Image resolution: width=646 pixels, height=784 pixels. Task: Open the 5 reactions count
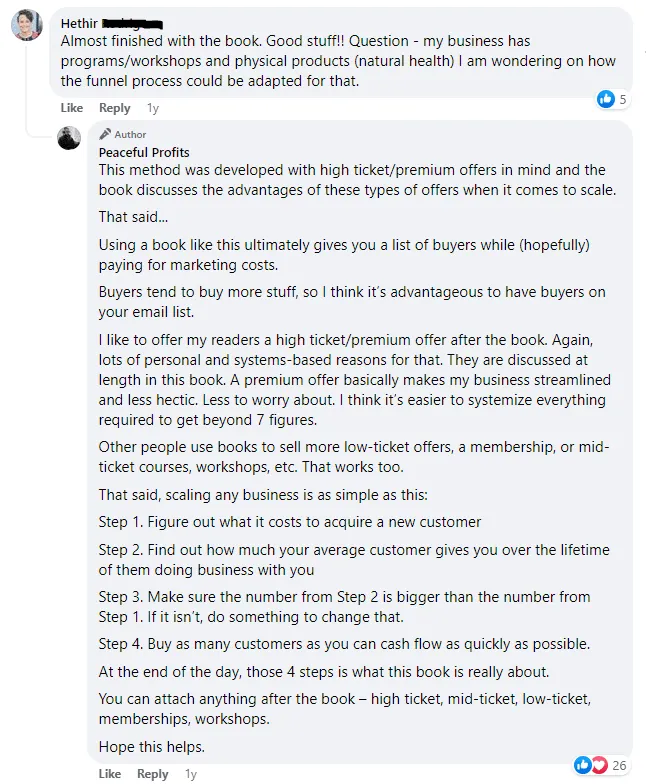point(622,99)
